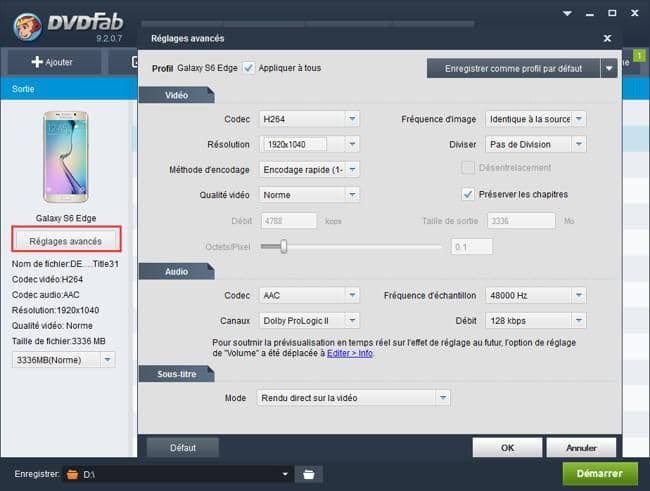650x491 pixels.
Task: Confirm settings with the OK button
Action: (507, 448)
